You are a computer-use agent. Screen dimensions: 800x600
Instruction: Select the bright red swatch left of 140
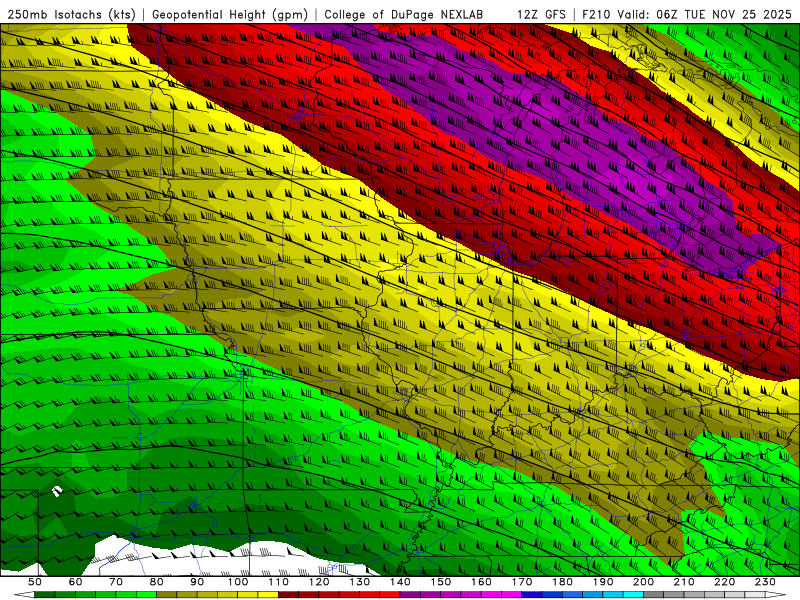(x=390, y=594)
